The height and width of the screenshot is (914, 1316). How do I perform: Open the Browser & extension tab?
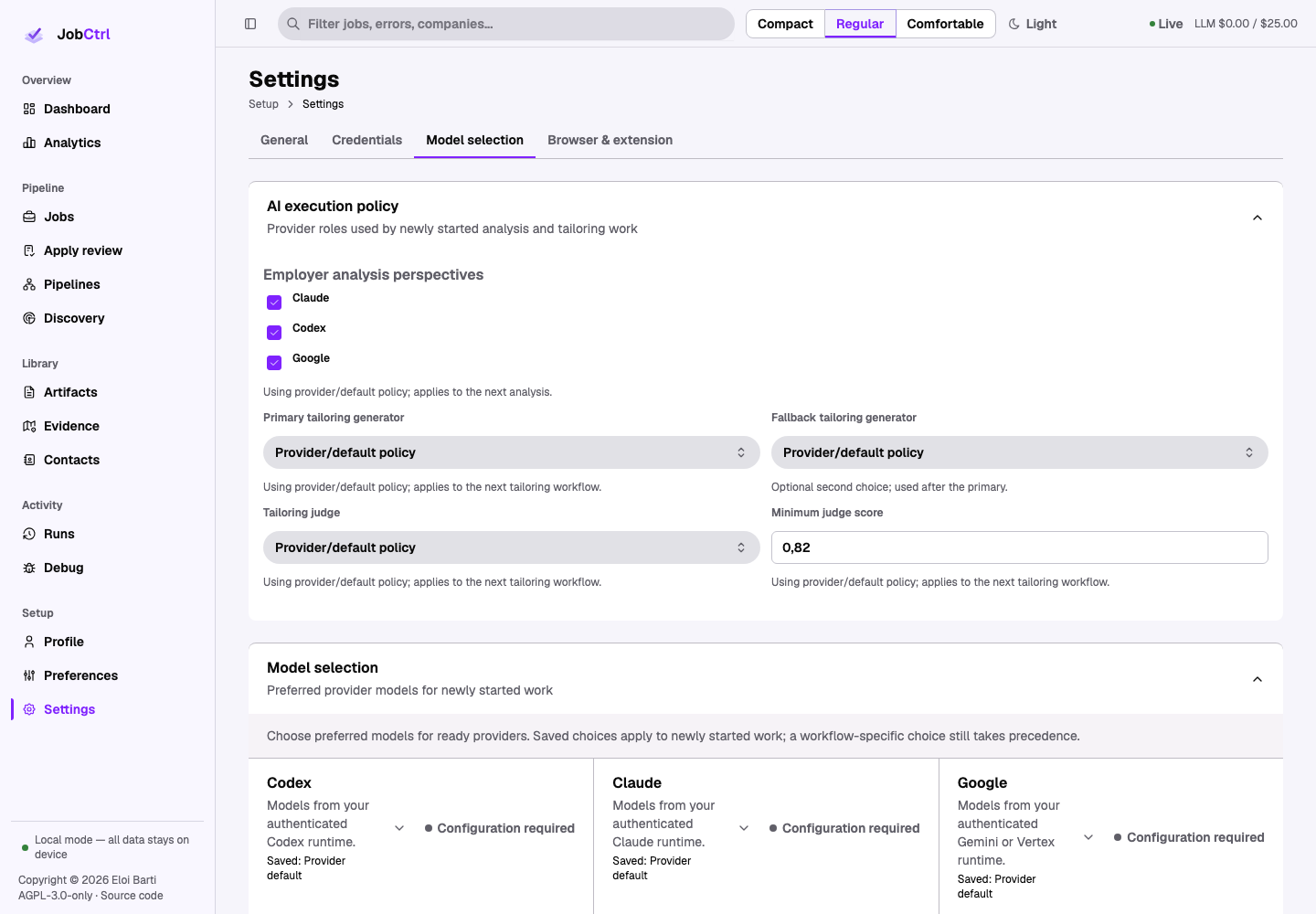point(610,140)
